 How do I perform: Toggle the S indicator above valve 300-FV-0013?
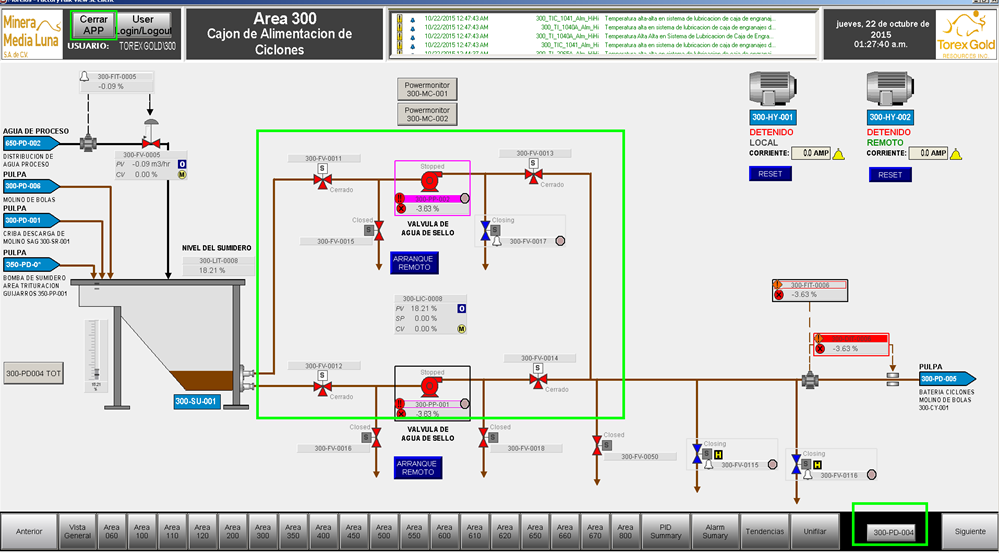533,163
